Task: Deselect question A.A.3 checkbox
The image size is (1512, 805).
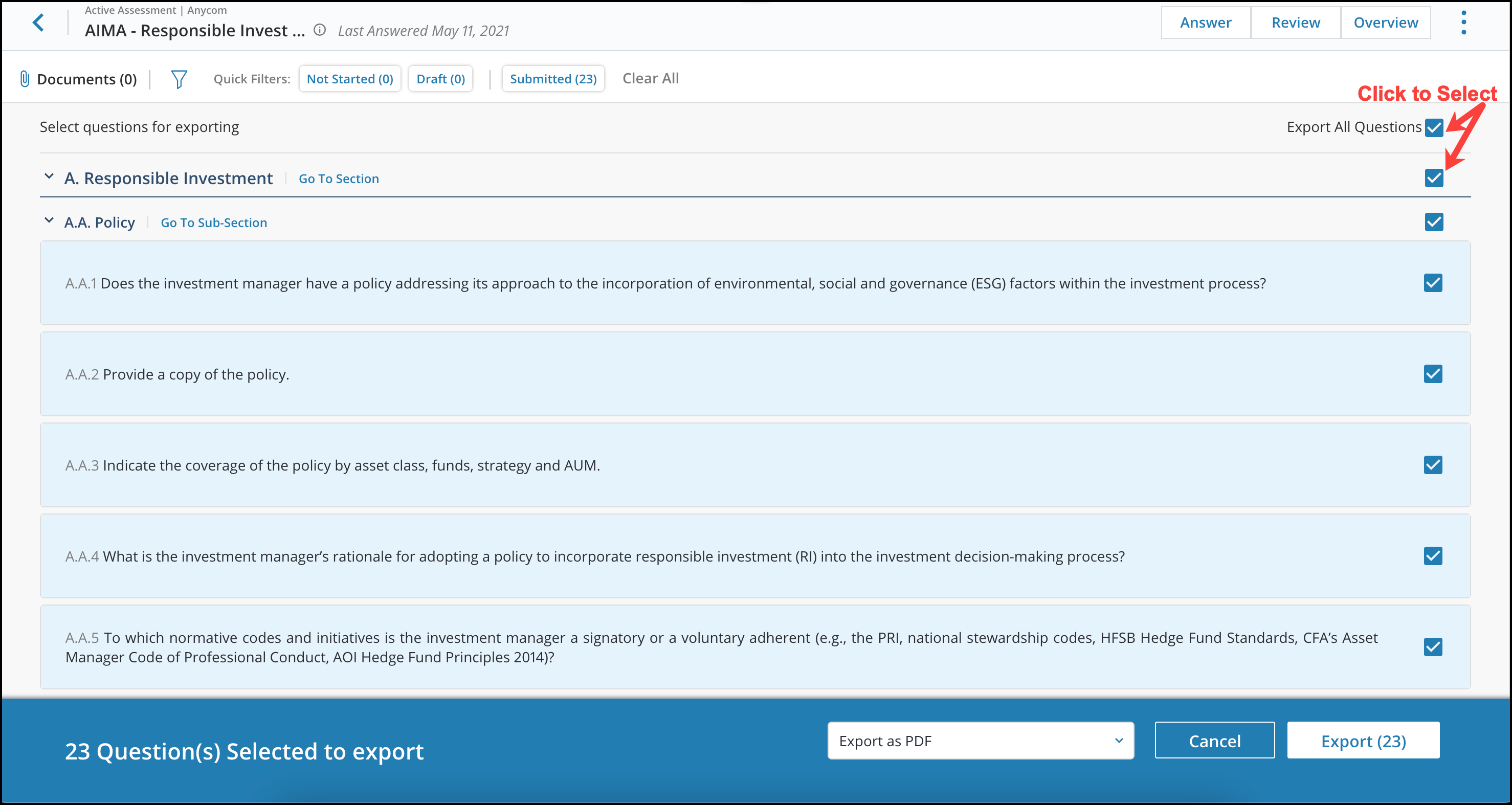Action: (1433, 465)
